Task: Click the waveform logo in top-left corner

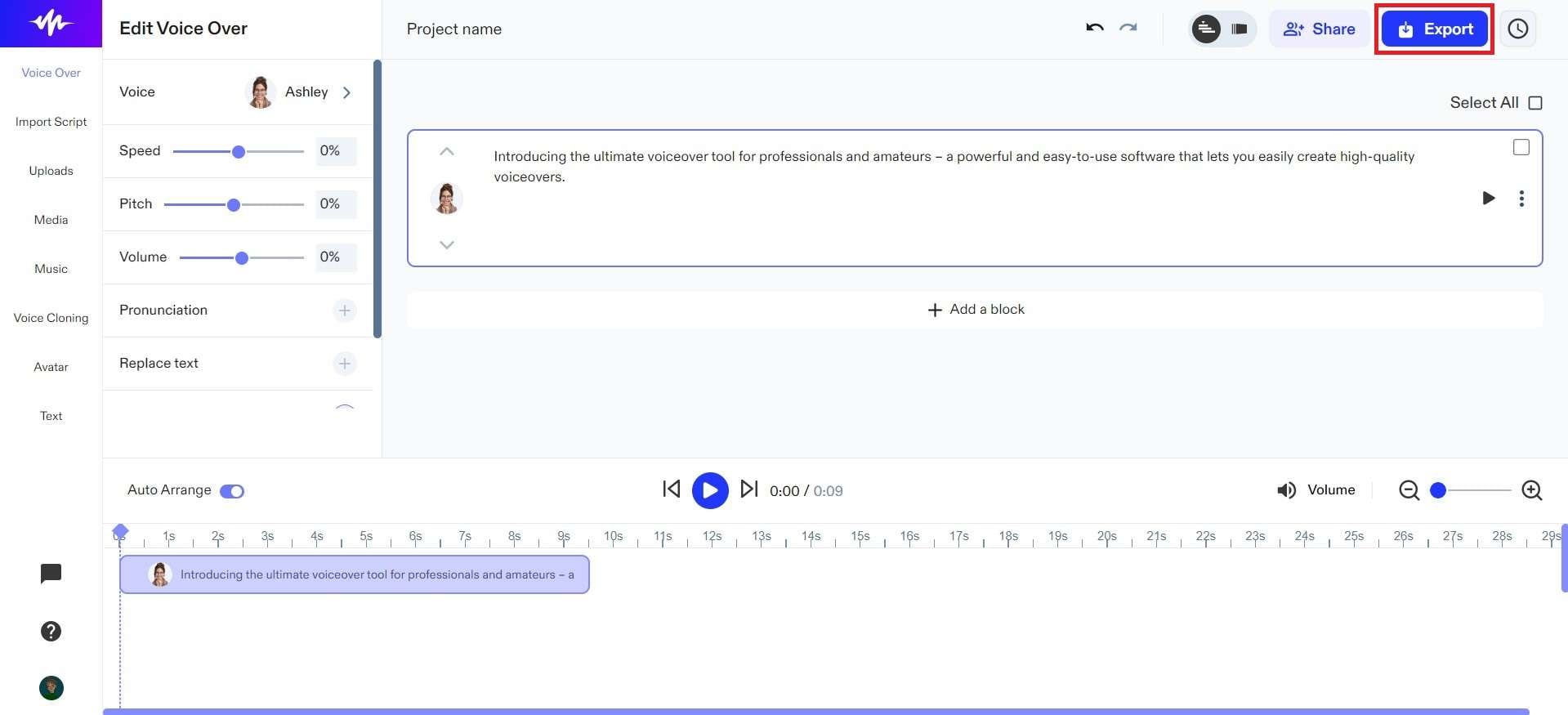Action: pos(51,23)
